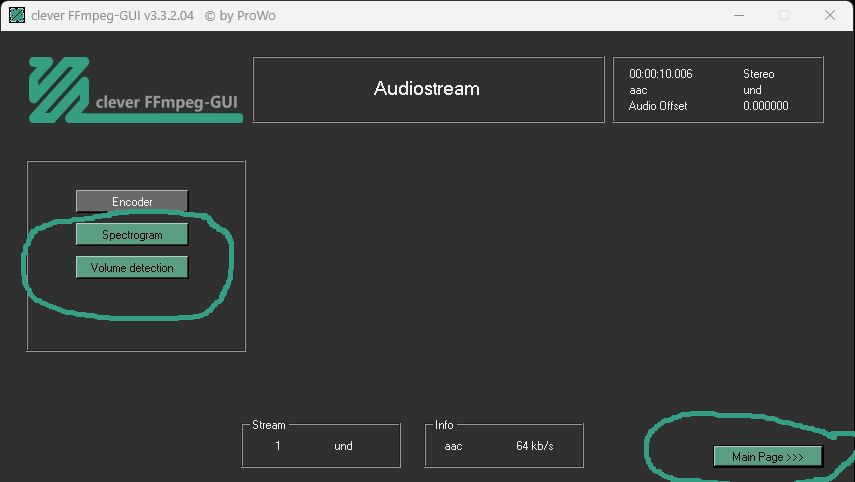Image resolution: width=855 pixels, height=482 pixels.
Task: Click the Stereo channel label
Action: 758,74
